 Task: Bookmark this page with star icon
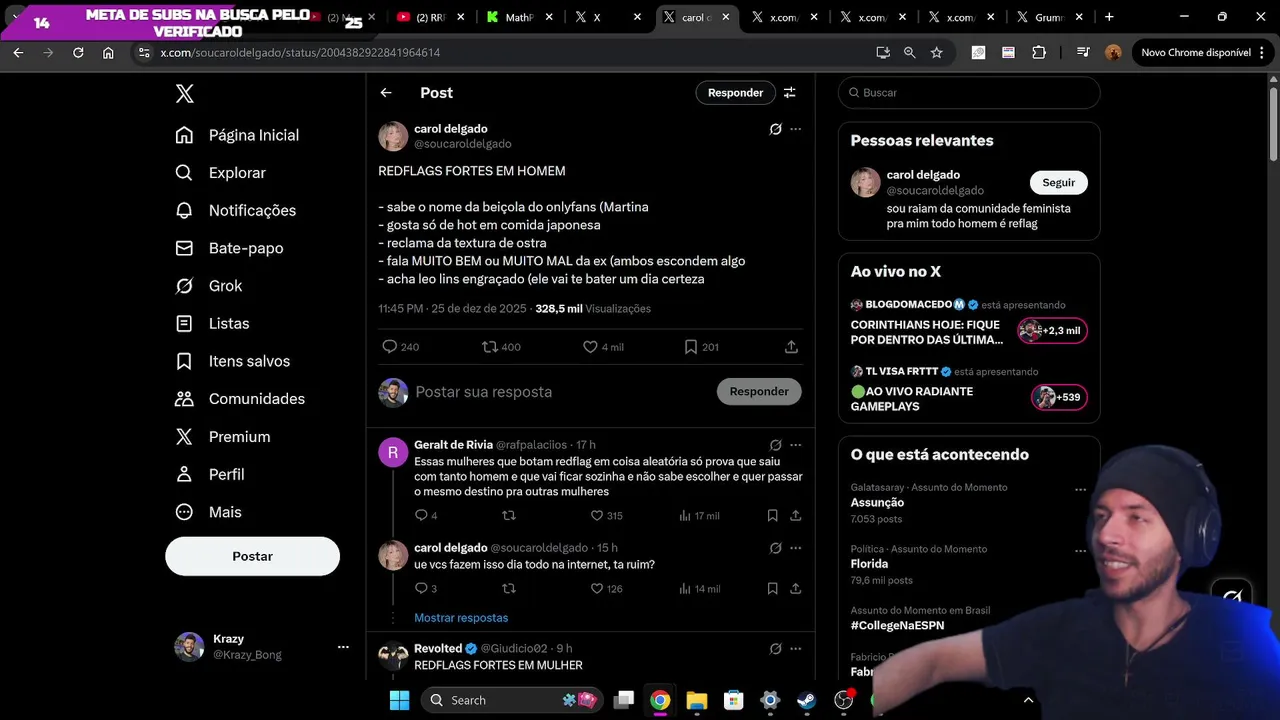tap(936, 52)
